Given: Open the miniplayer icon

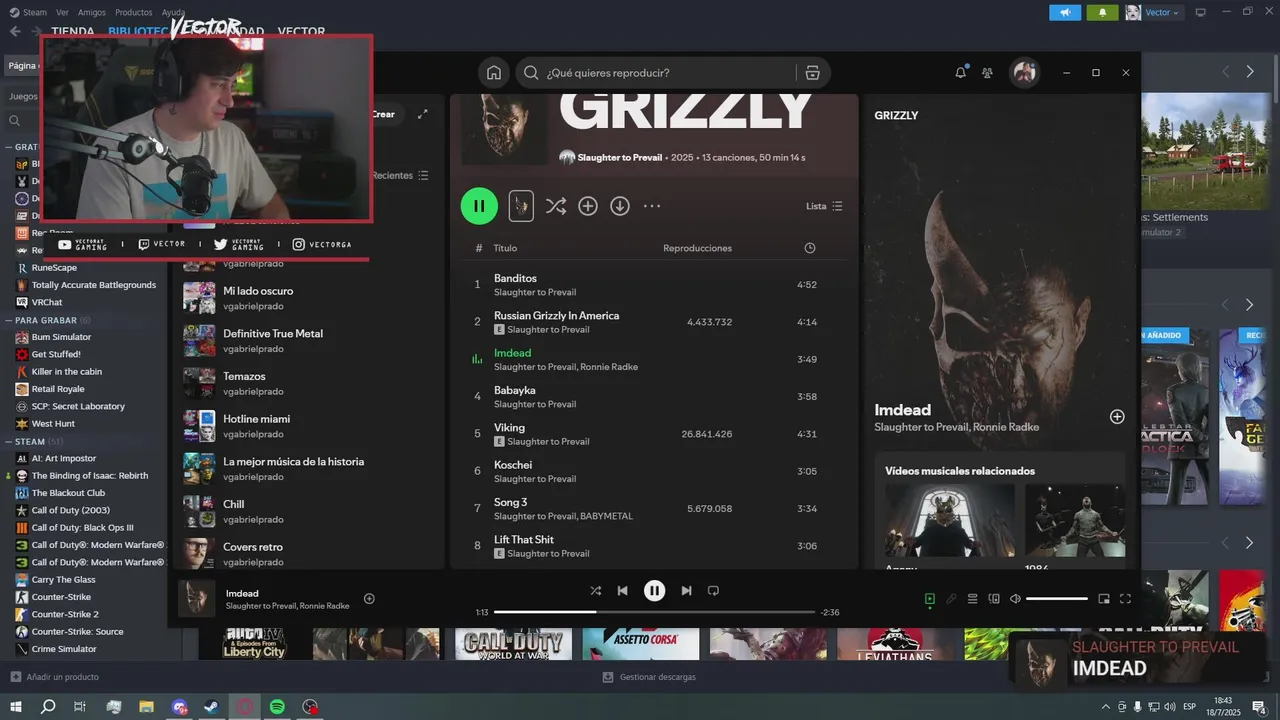Looking at the screenshot, I should (1104, 599).
